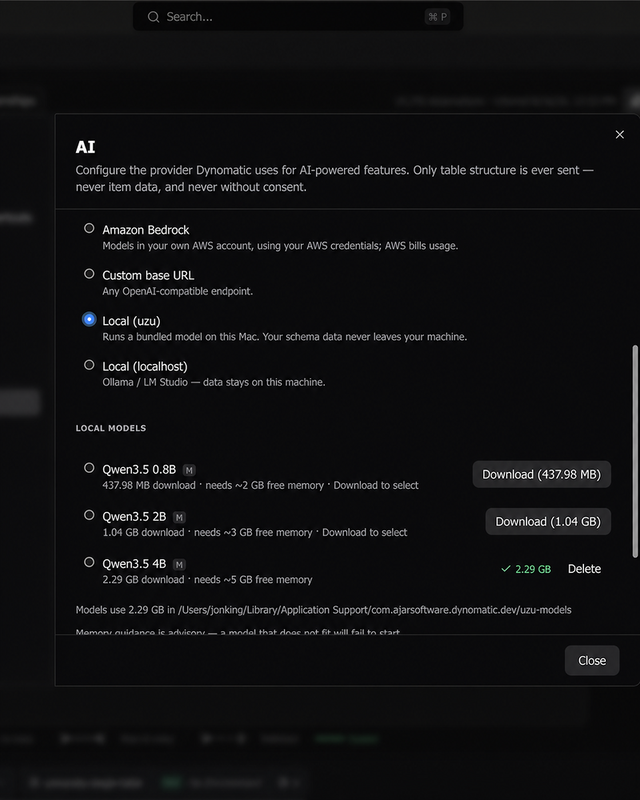This screenshot has height=800, width=640.
Task: Click 'Models in your own AWS account' description
Action: coord(280,246)
